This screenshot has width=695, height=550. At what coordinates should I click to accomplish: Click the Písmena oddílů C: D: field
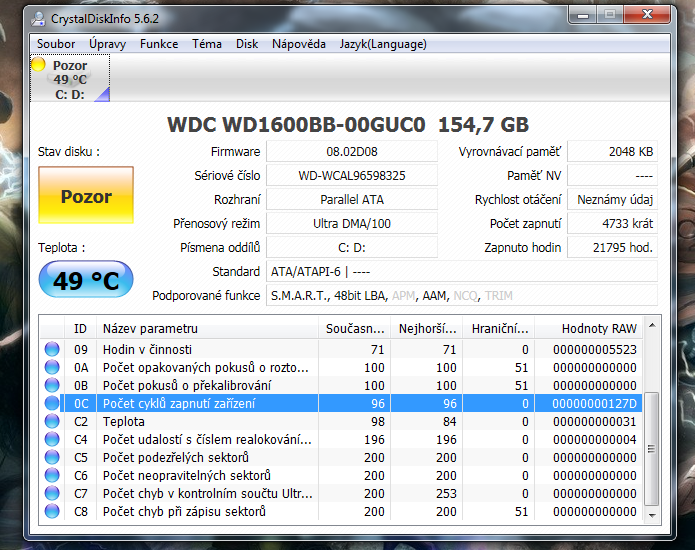pos(352,247)
